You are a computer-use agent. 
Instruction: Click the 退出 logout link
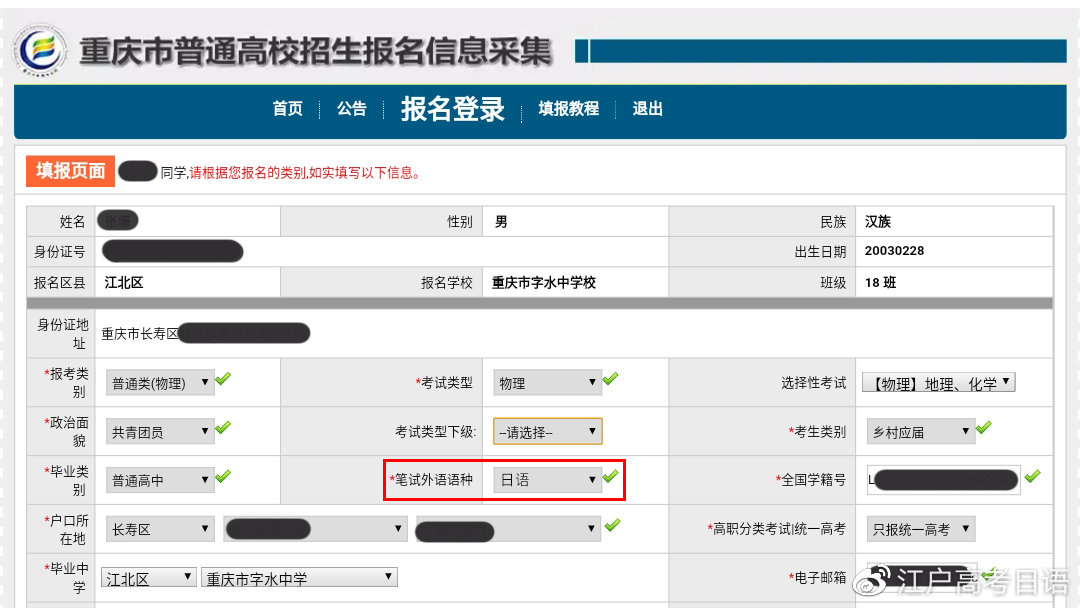coord(647,110)
